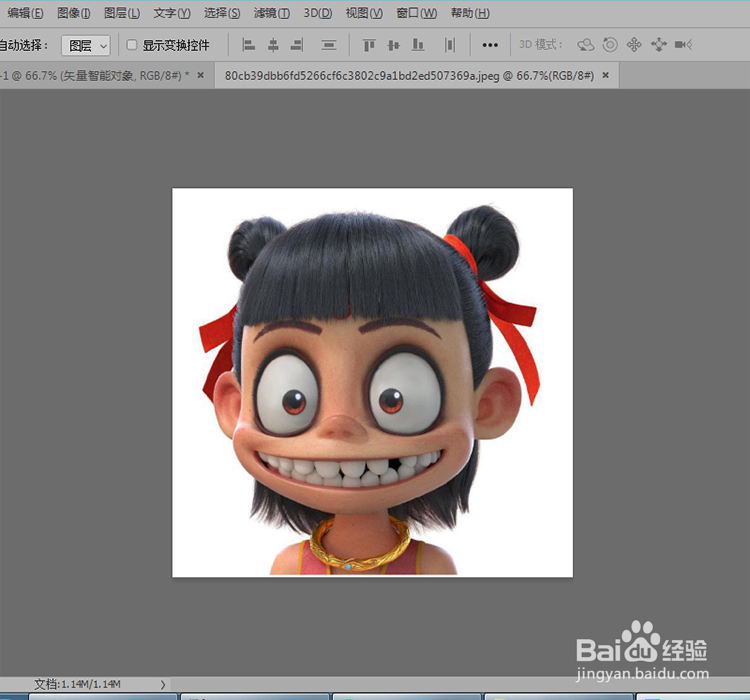
Task: Click the align horizontal centers icon
Action: pos(273,45)
